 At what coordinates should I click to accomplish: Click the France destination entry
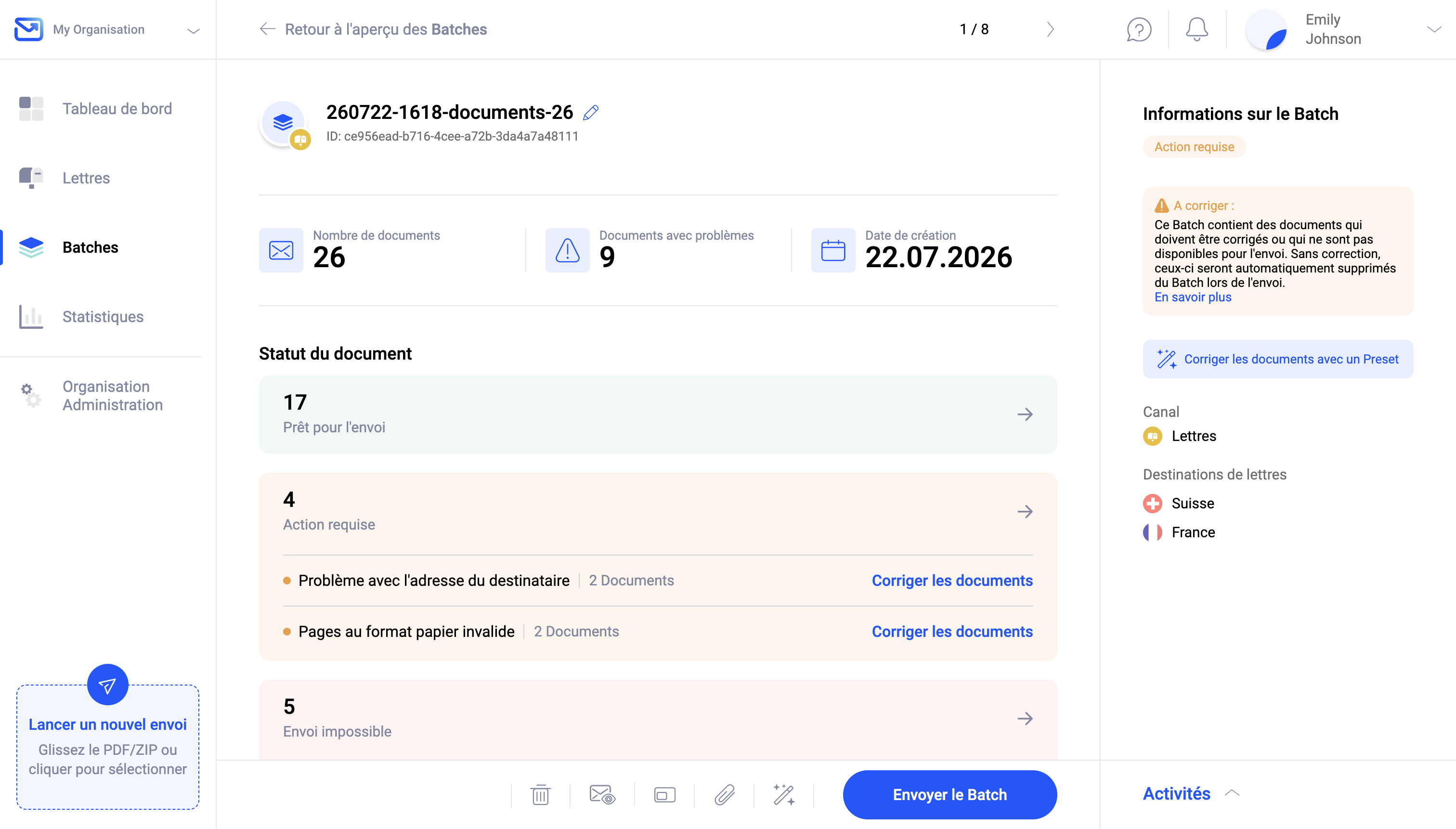pos(1179,532)
